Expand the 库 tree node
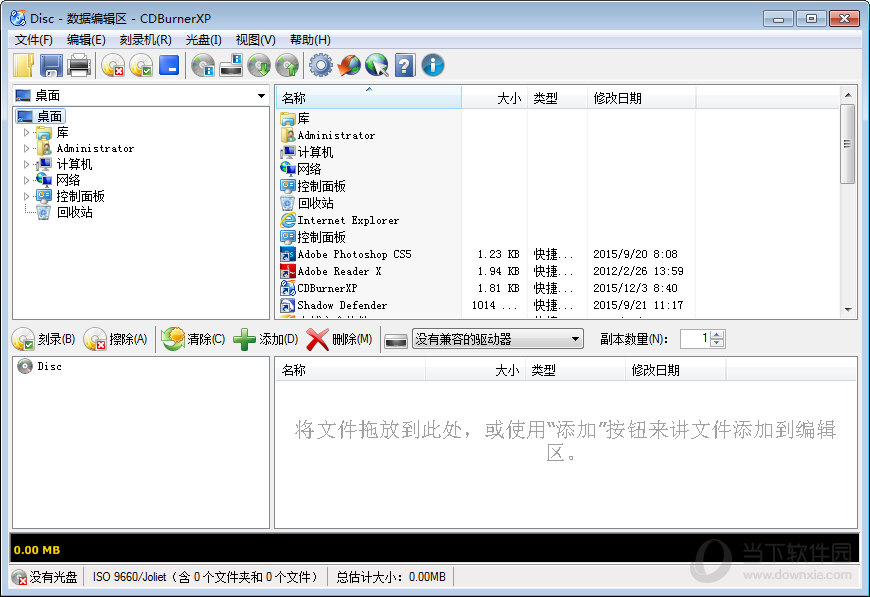The height and width of the screenshot is (597, 870). [27, 132]
